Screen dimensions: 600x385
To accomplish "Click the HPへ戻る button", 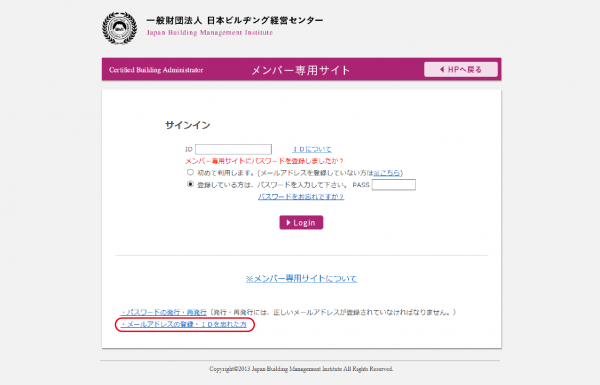I will tap(461, 70).
